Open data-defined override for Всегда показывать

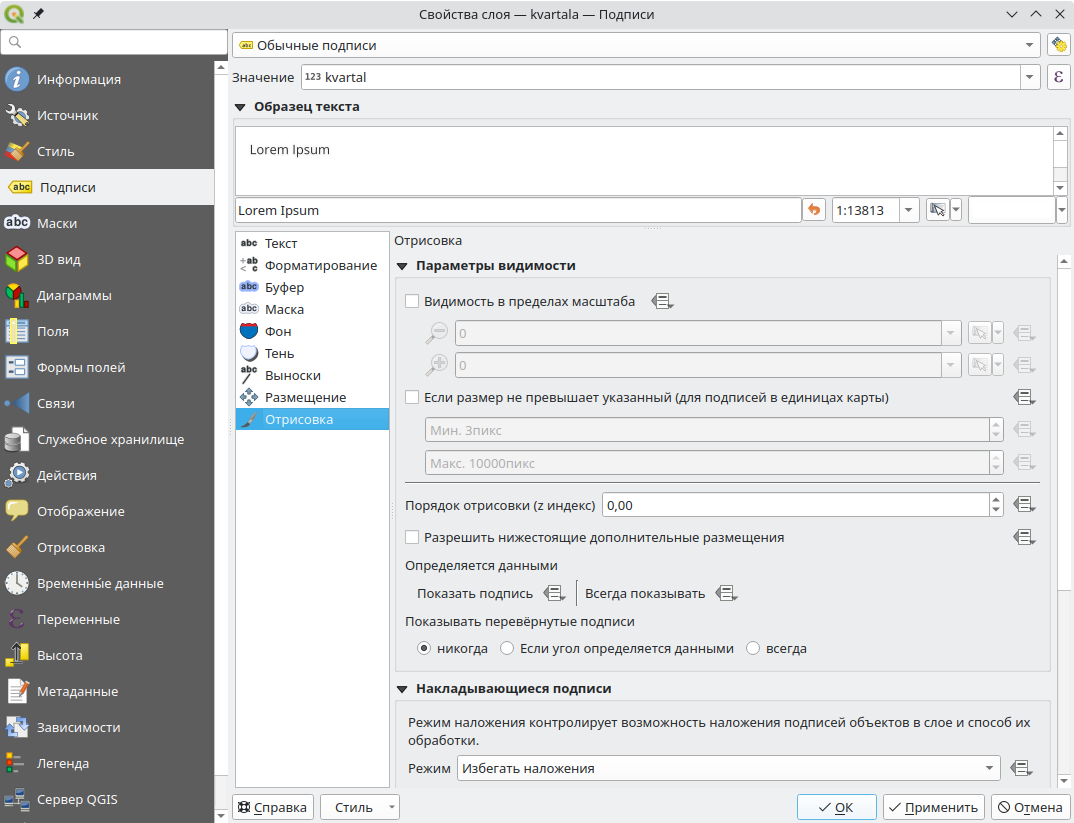(726, 594)
